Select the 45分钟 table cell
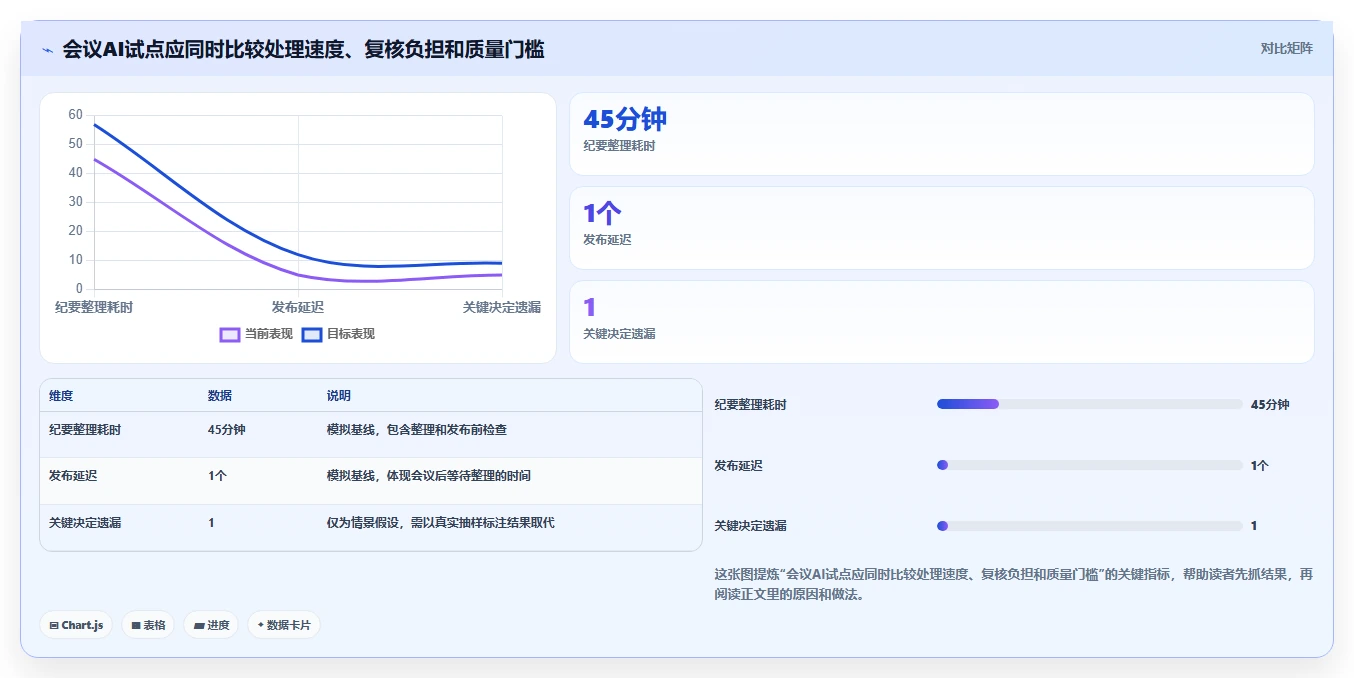The height and width of the screenshot is (678, 1354). (227, 430)
